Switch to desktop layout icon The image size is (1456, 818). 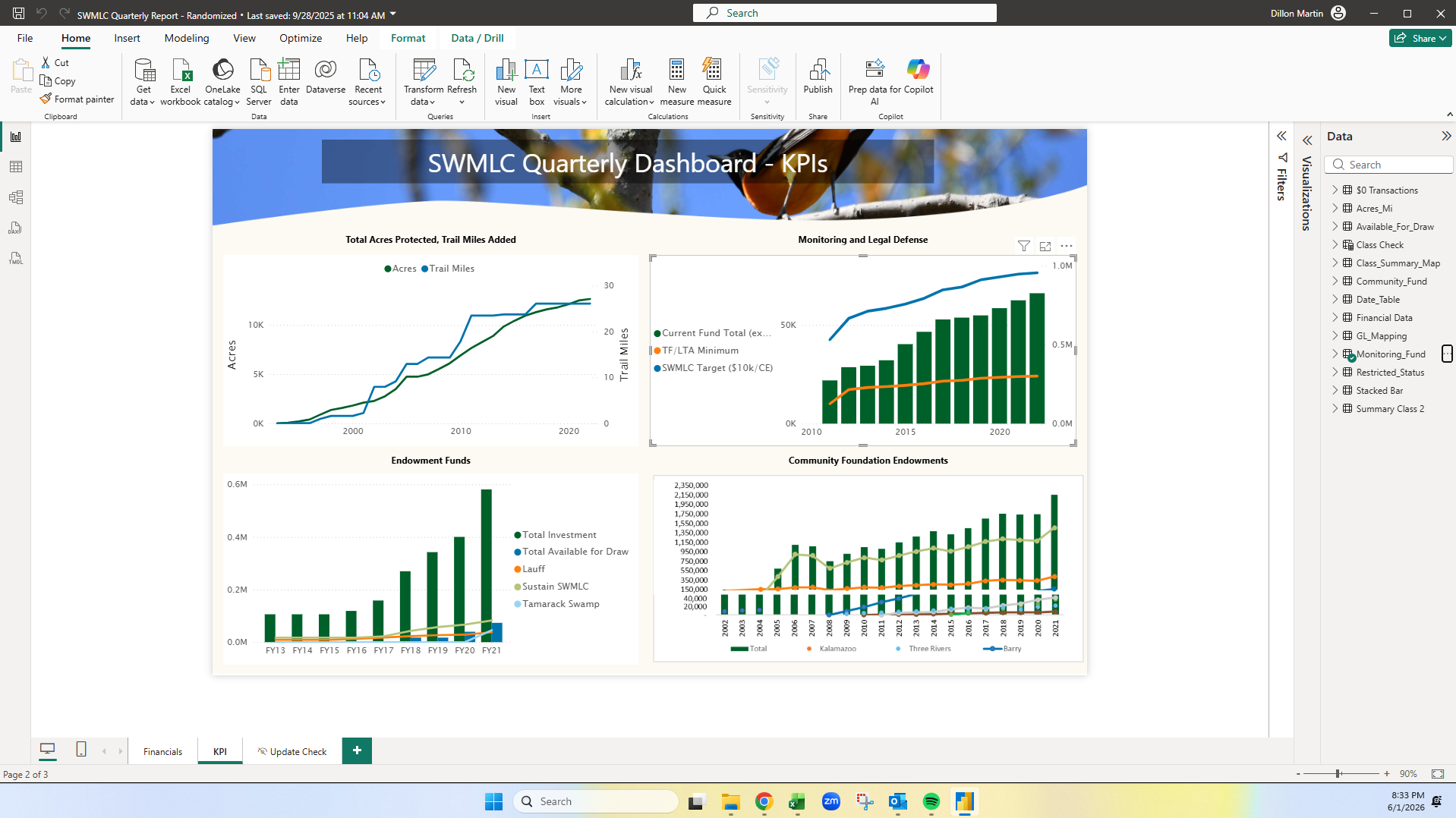(x=48, y=750)
